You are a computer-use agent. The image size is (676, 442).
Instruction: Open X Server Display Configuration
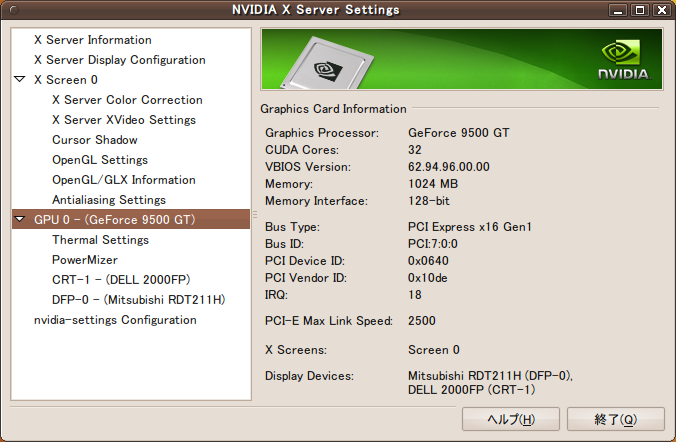(x=120, y=60)
